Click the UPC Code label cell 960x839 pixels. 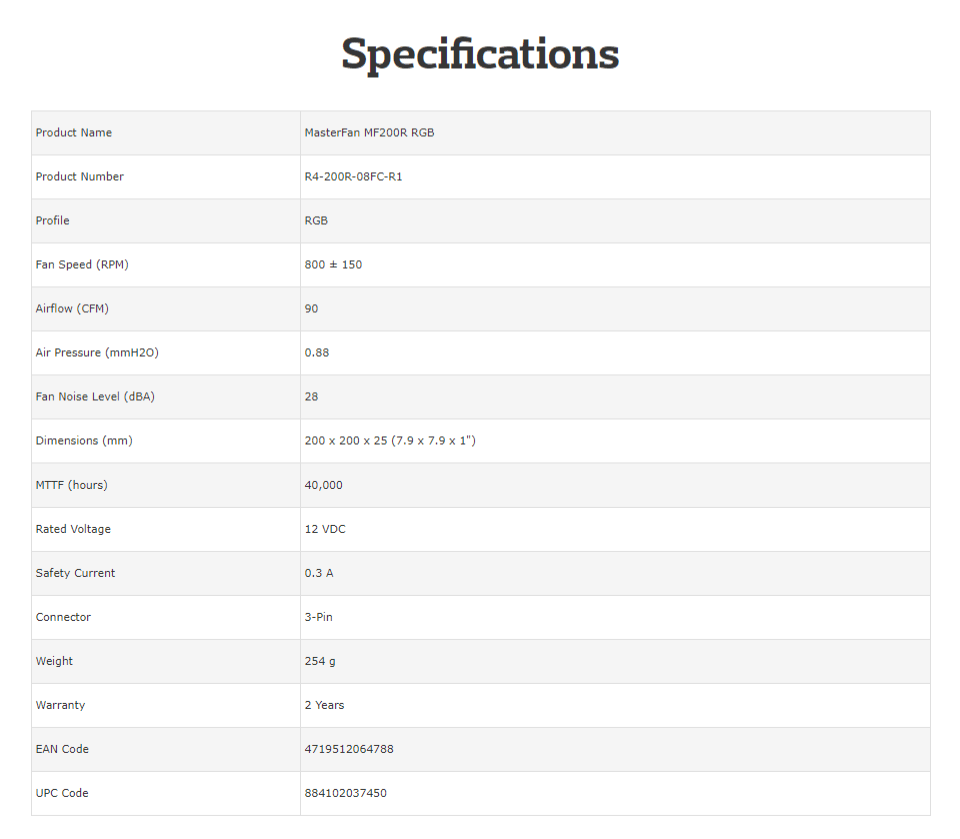click(x=62, y=793)
